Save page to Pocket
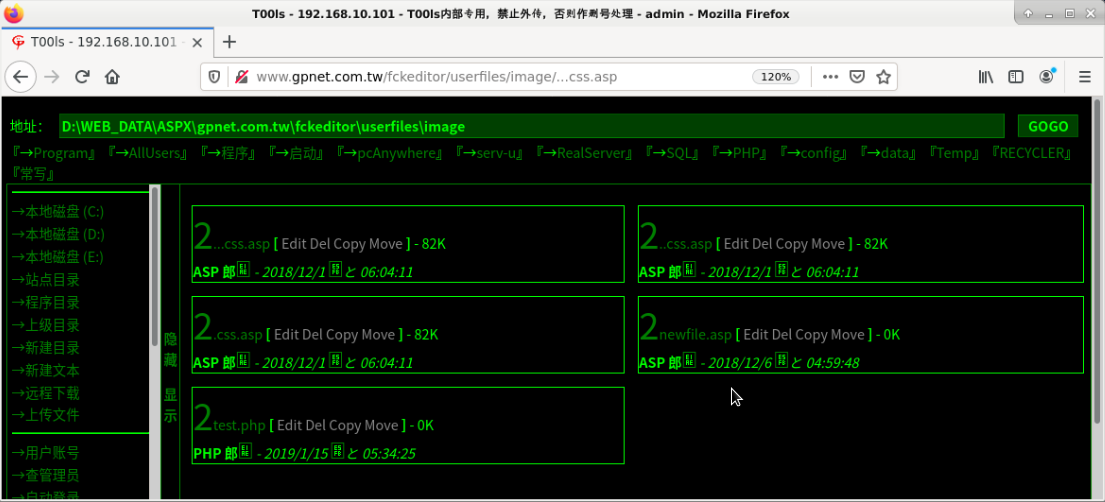Image resolution: width=1105 pixels, height=502 pixels. 857,77
